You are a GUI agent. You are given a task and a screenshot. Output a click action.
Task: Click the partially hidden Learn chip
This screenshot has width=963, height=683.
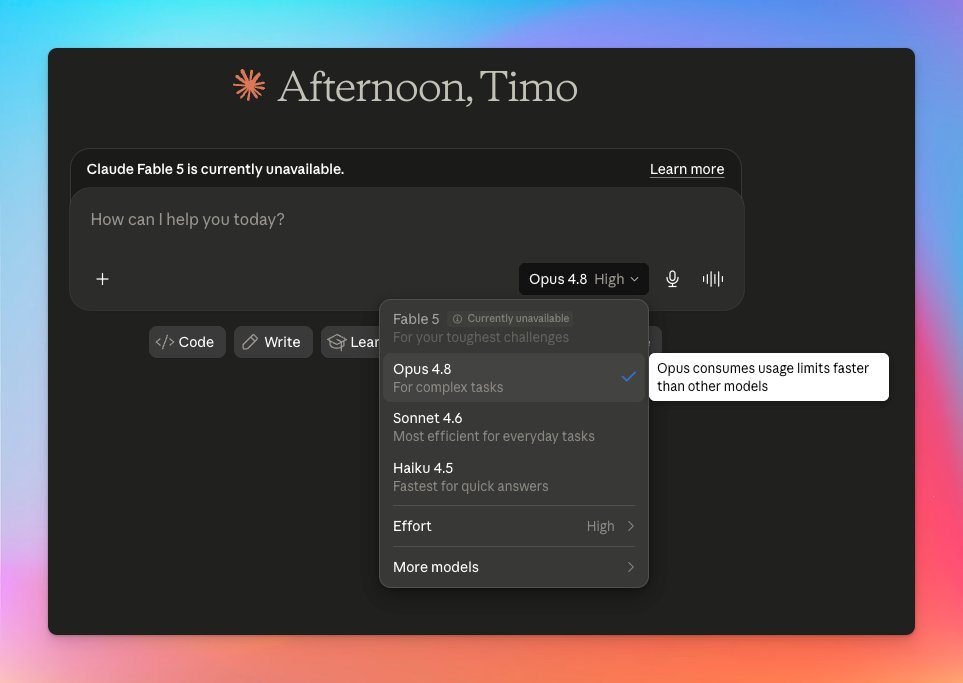[351, 342]
